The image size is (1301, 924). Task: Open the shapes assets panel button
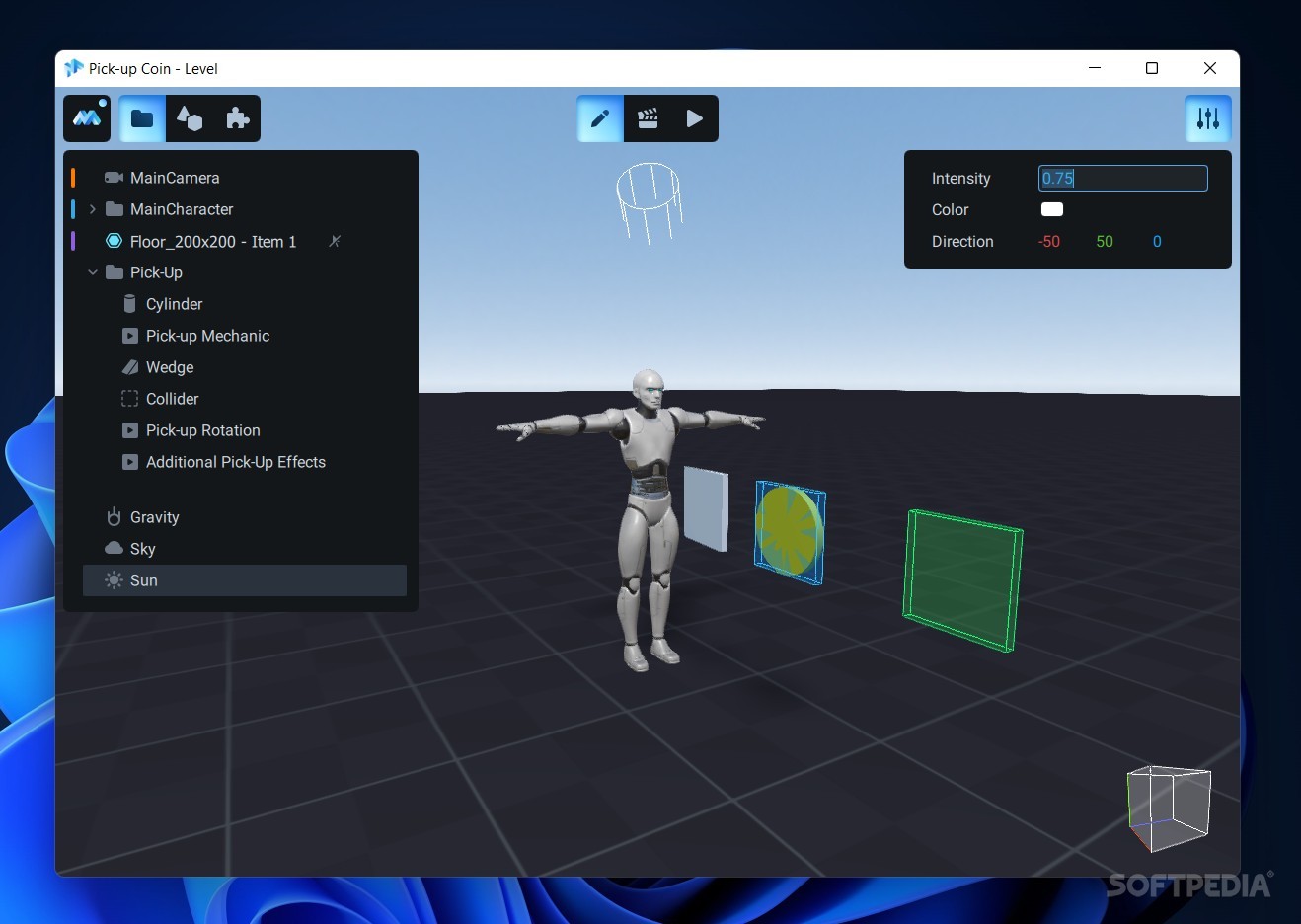(x=190, y=118)
